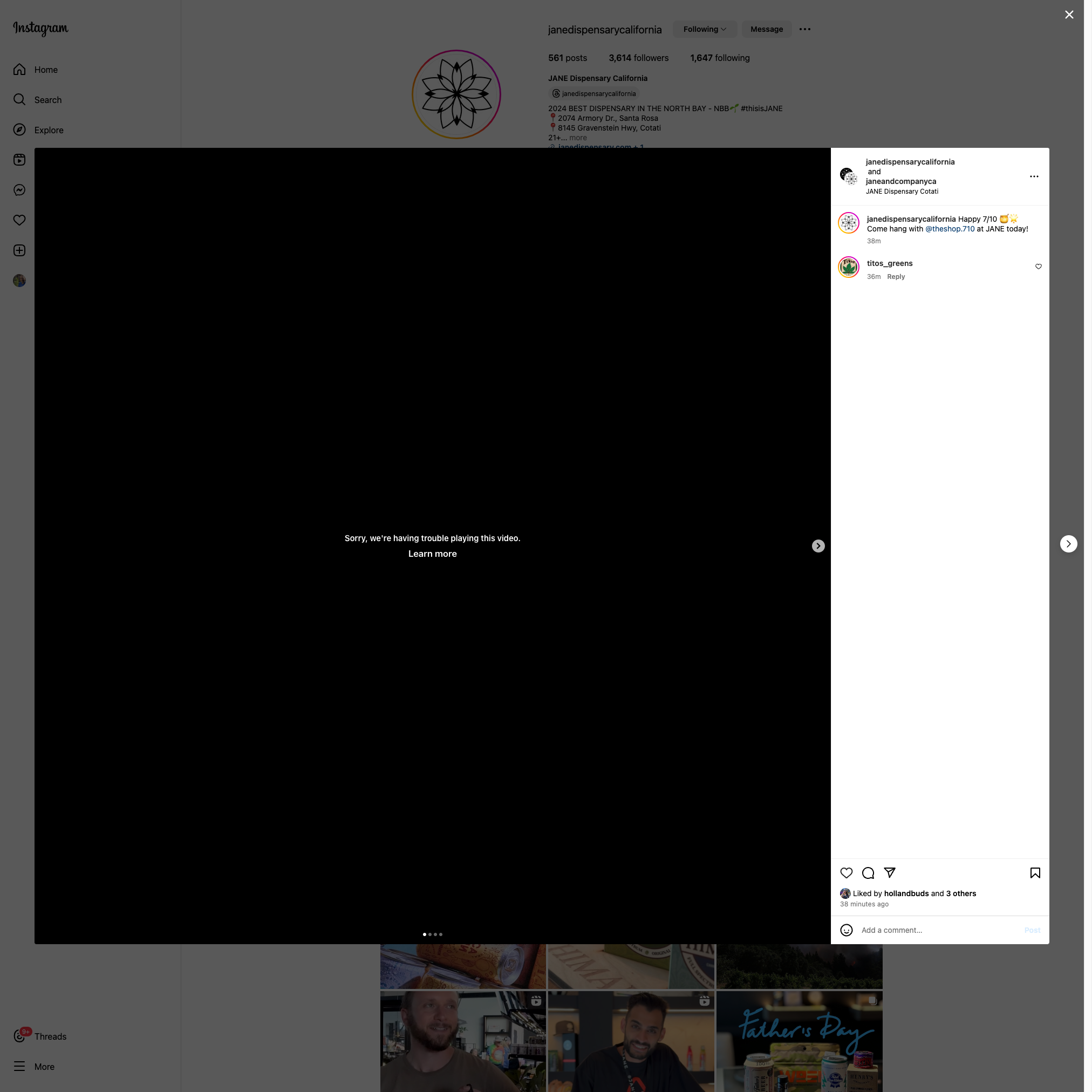Click titos_greens username
The image size is (1092, 1092).
(890, 263)
